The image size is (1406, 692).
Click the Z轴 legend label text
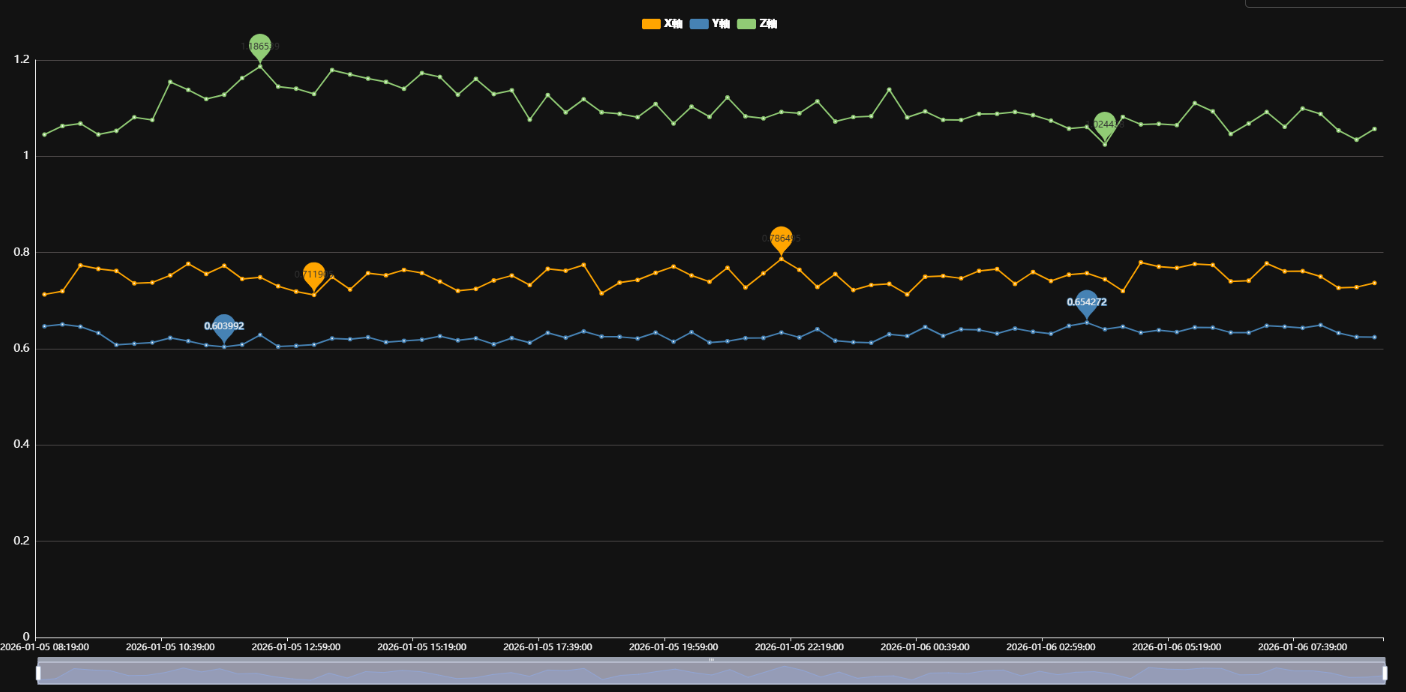[x=768, y=24]
